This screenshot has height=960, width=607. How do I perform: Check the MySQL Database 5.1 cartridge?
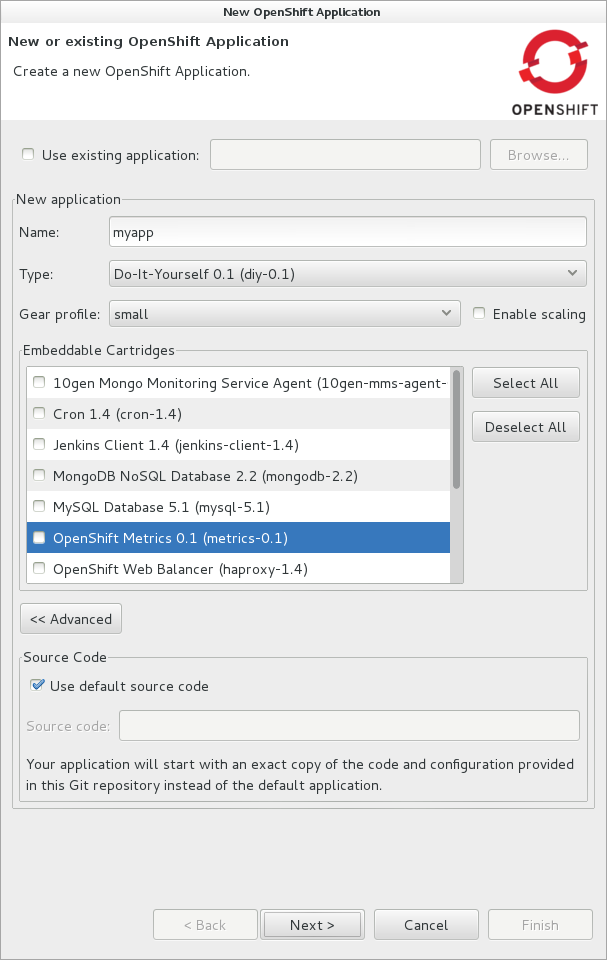(x=39, y=507)
